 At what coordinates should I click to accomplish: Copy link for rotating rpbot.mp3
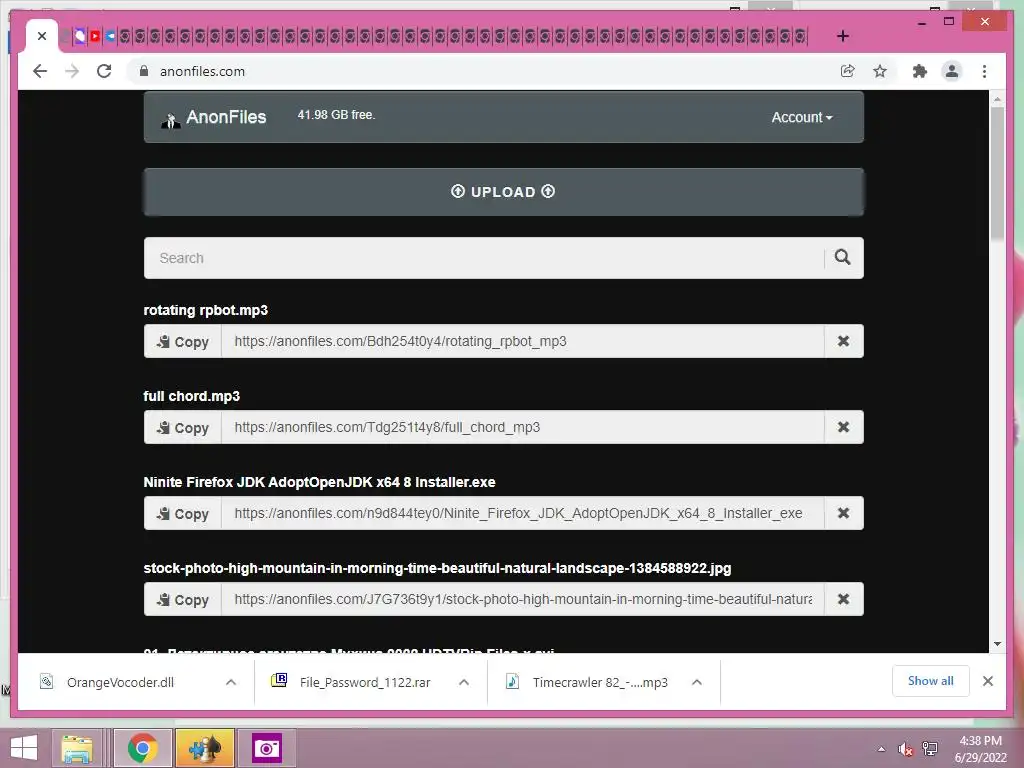coord(183,342)
